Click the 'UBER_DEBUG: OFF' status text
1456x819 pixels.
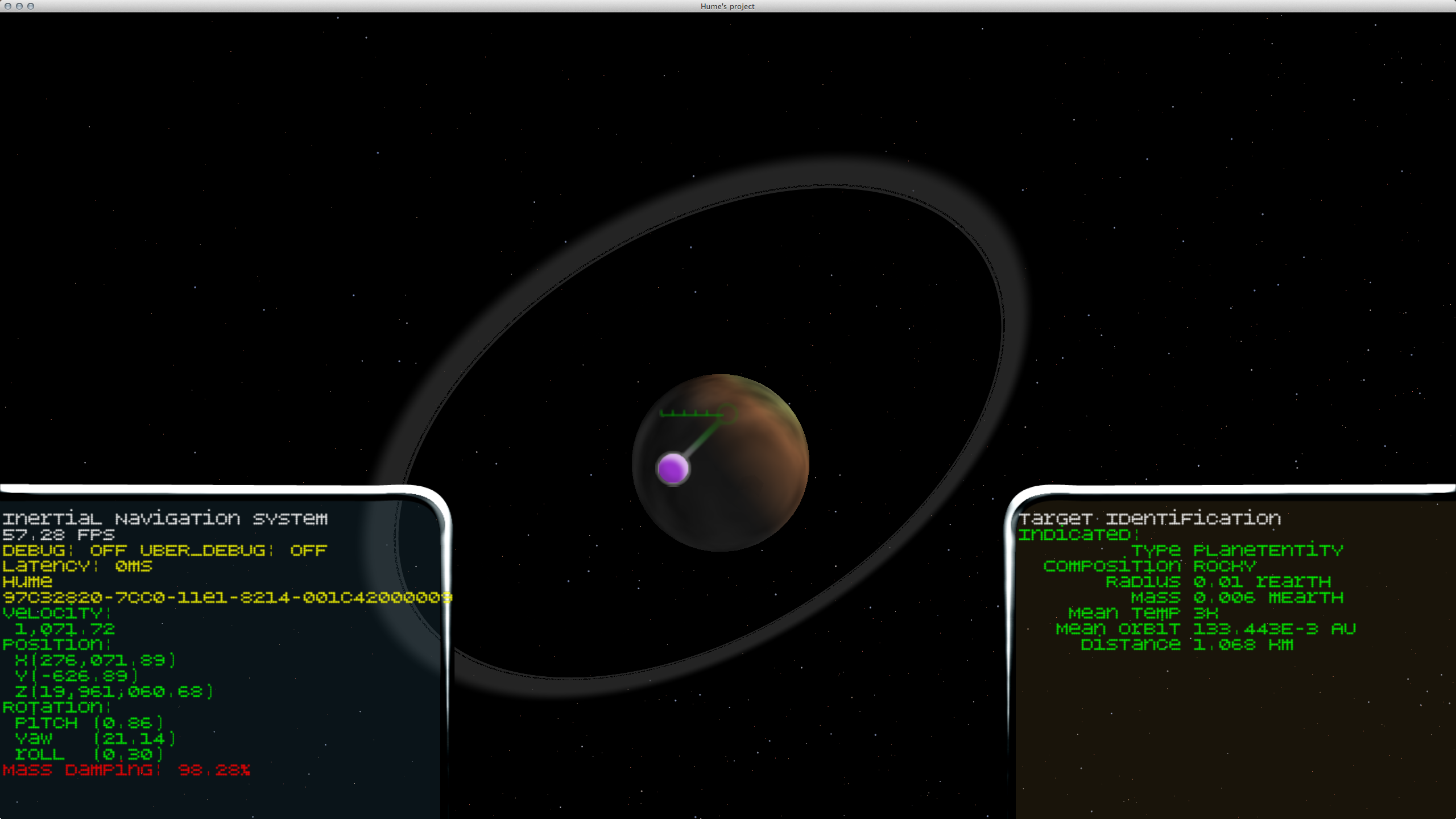click(x=233, y=551)
